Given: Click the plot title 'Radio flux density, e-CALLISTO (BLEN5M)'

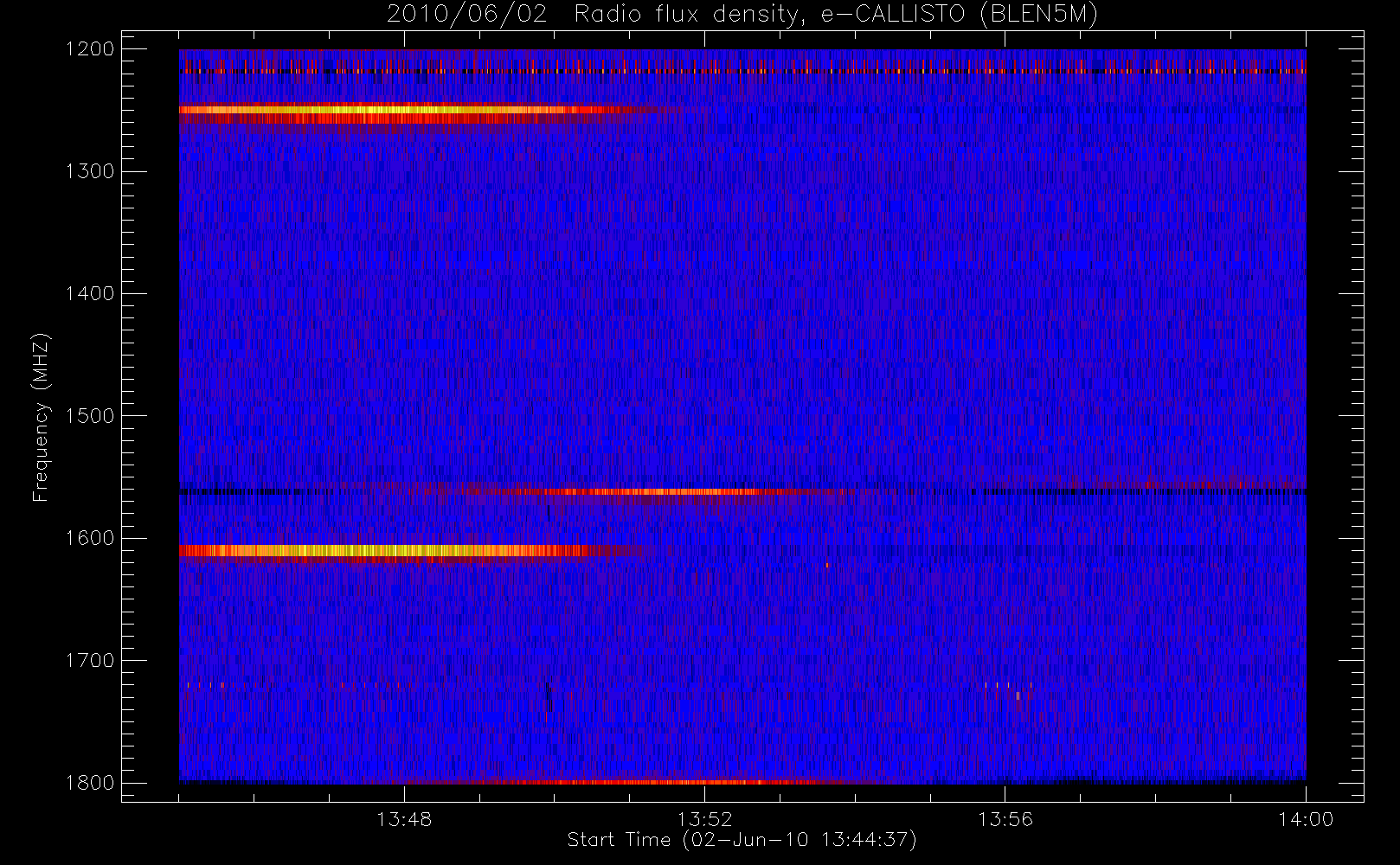Looking at the screenshot, I should point(836,15).
